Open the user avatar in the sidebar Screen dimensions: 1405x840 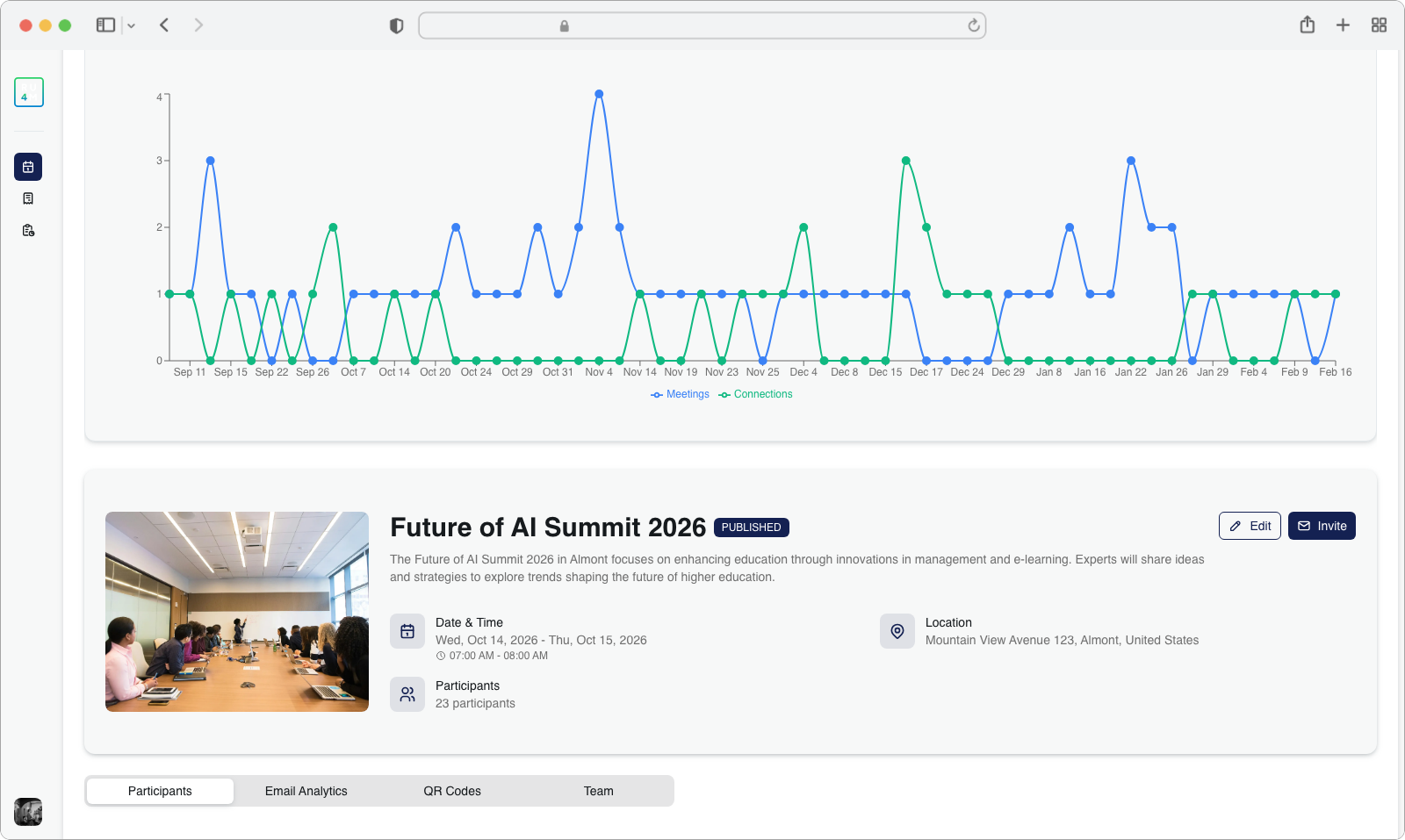(x=28, y=811)
